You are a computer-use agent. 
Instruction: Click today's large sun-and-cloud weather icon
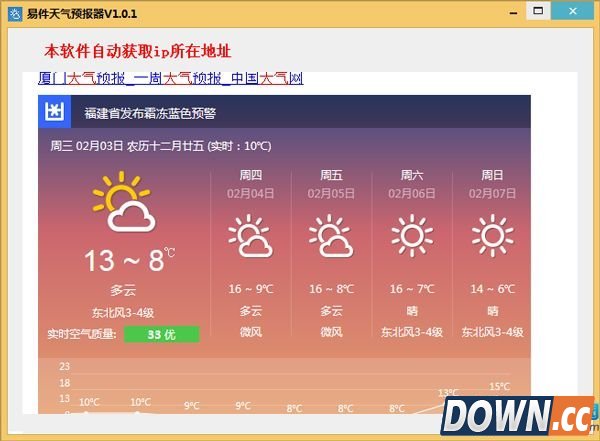pos(123,202)
